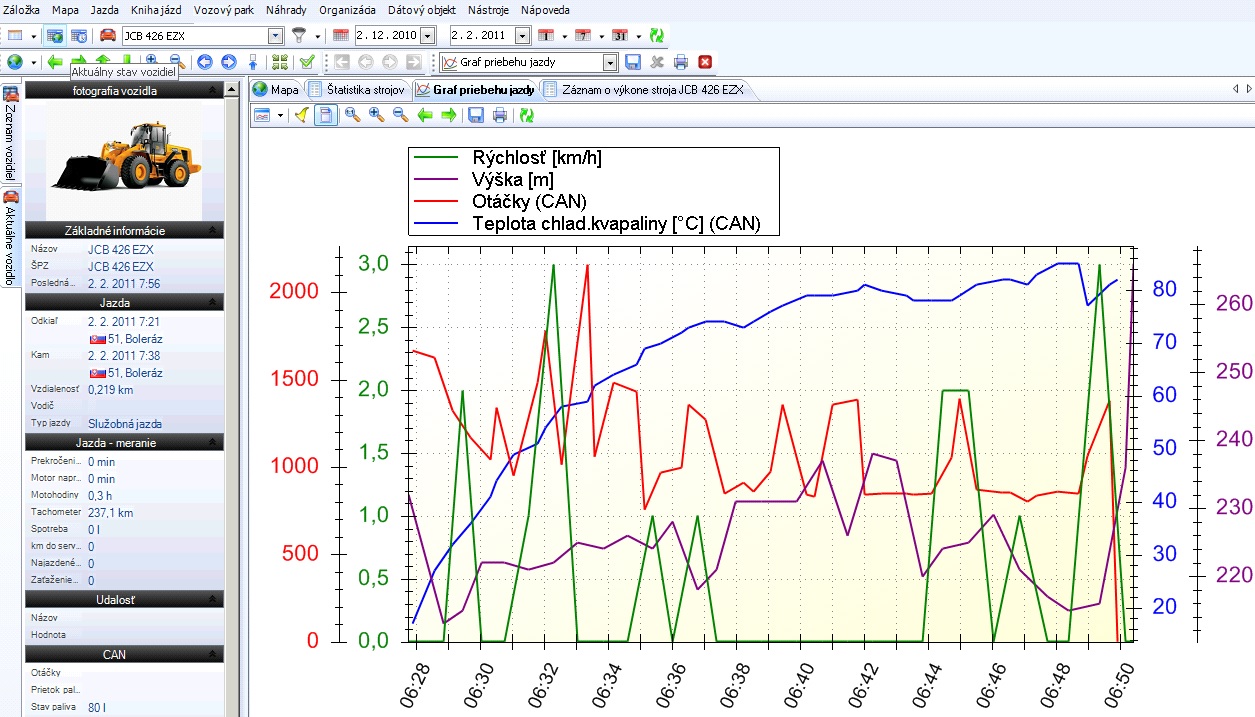The height and width of the screenshot is (717, 1255).
Task: Click the printer icon in the chart toolbar
Action: [x=500, y=116]
